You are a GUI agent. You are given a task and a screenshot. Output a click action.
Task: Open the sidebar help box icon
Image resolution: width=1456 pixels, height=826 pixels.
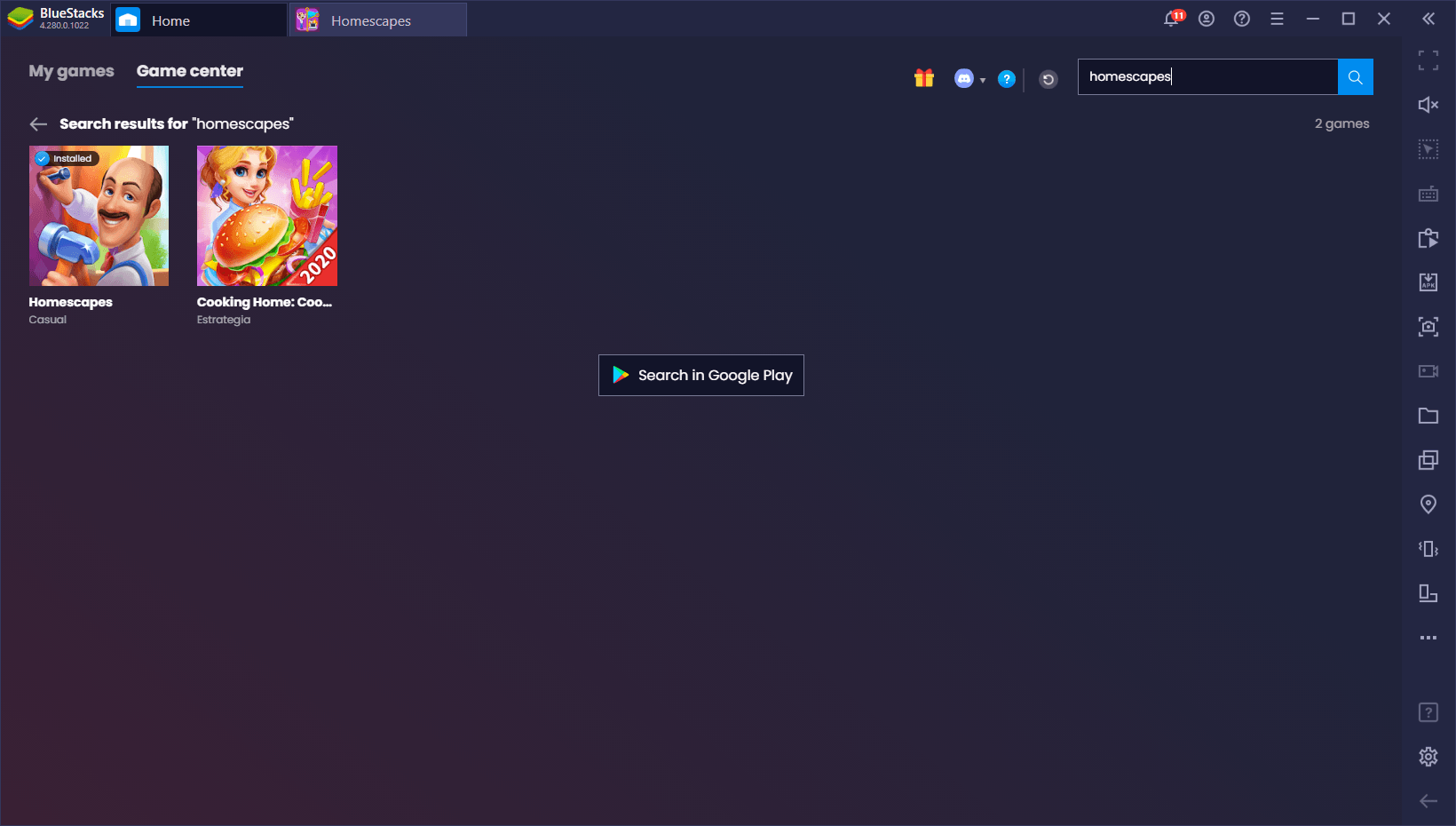pos(1428,712)
